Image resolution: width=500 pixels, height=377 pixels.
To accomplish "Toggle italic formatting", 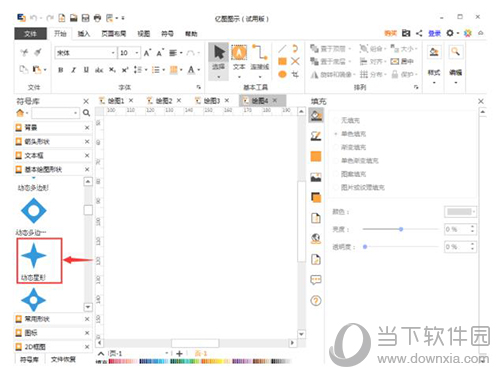I will 73,70.
